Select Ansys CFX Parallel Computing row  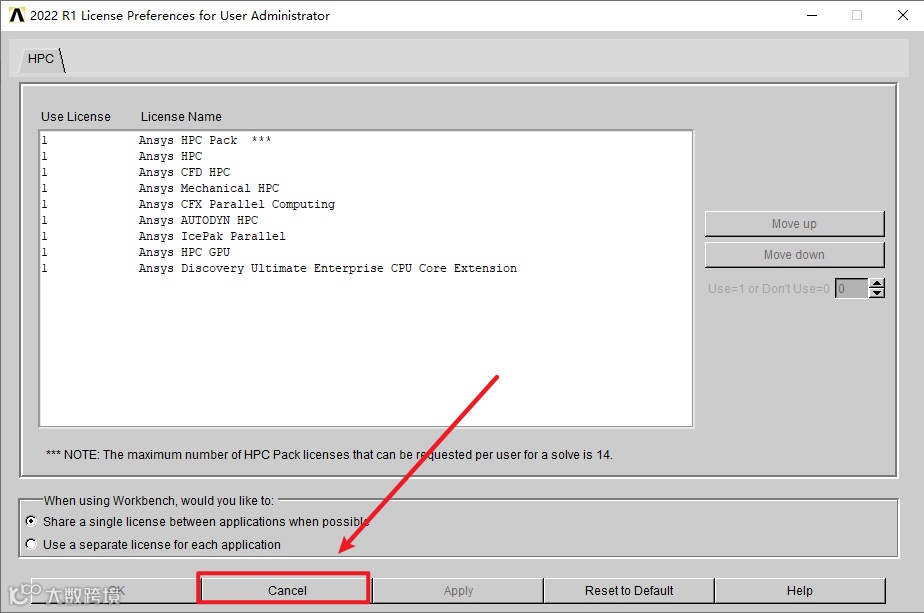coord(365,204)
